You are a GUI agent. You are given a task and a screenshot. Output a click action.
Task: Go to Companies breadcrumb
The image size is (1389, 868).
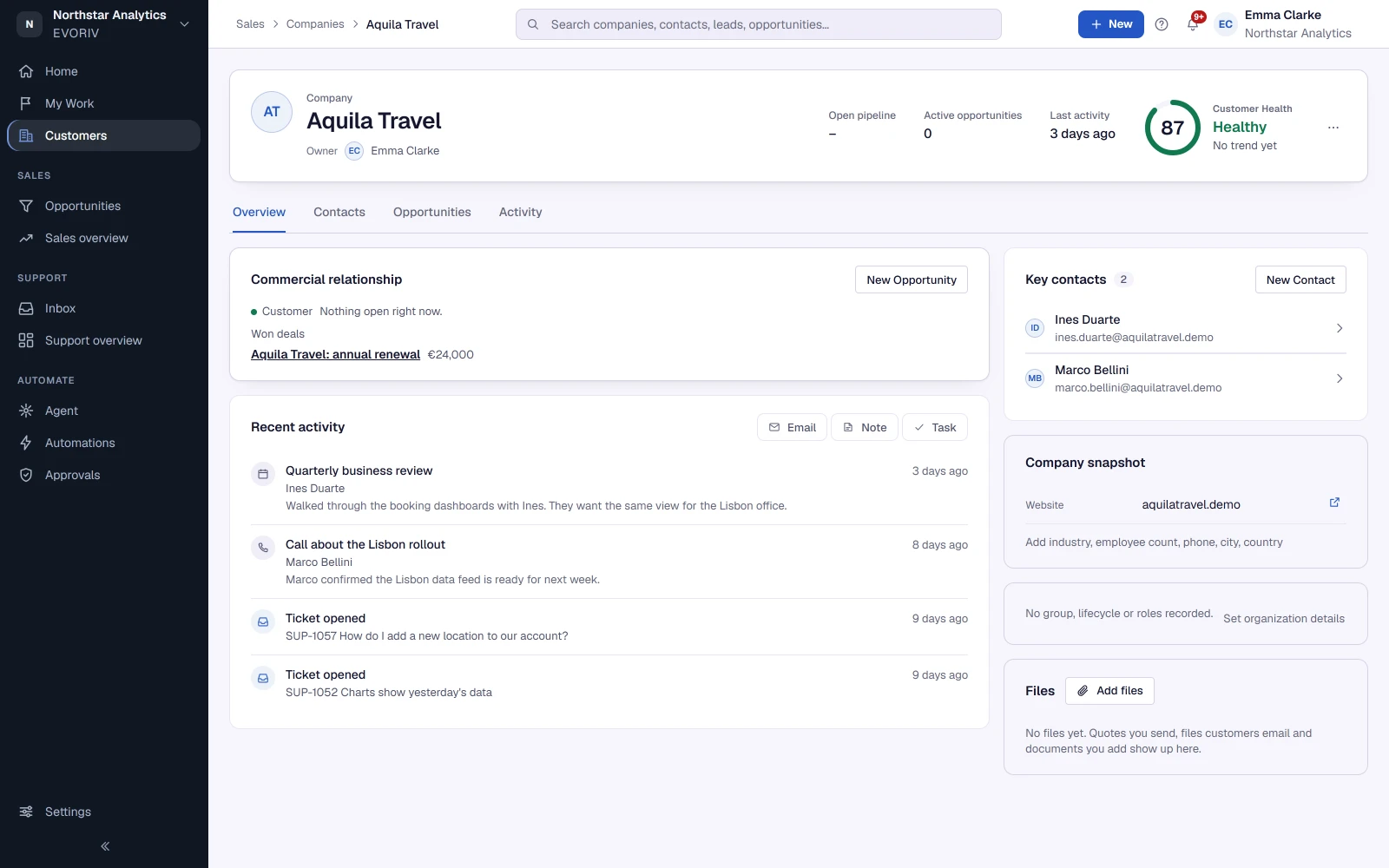pos(315,24)
